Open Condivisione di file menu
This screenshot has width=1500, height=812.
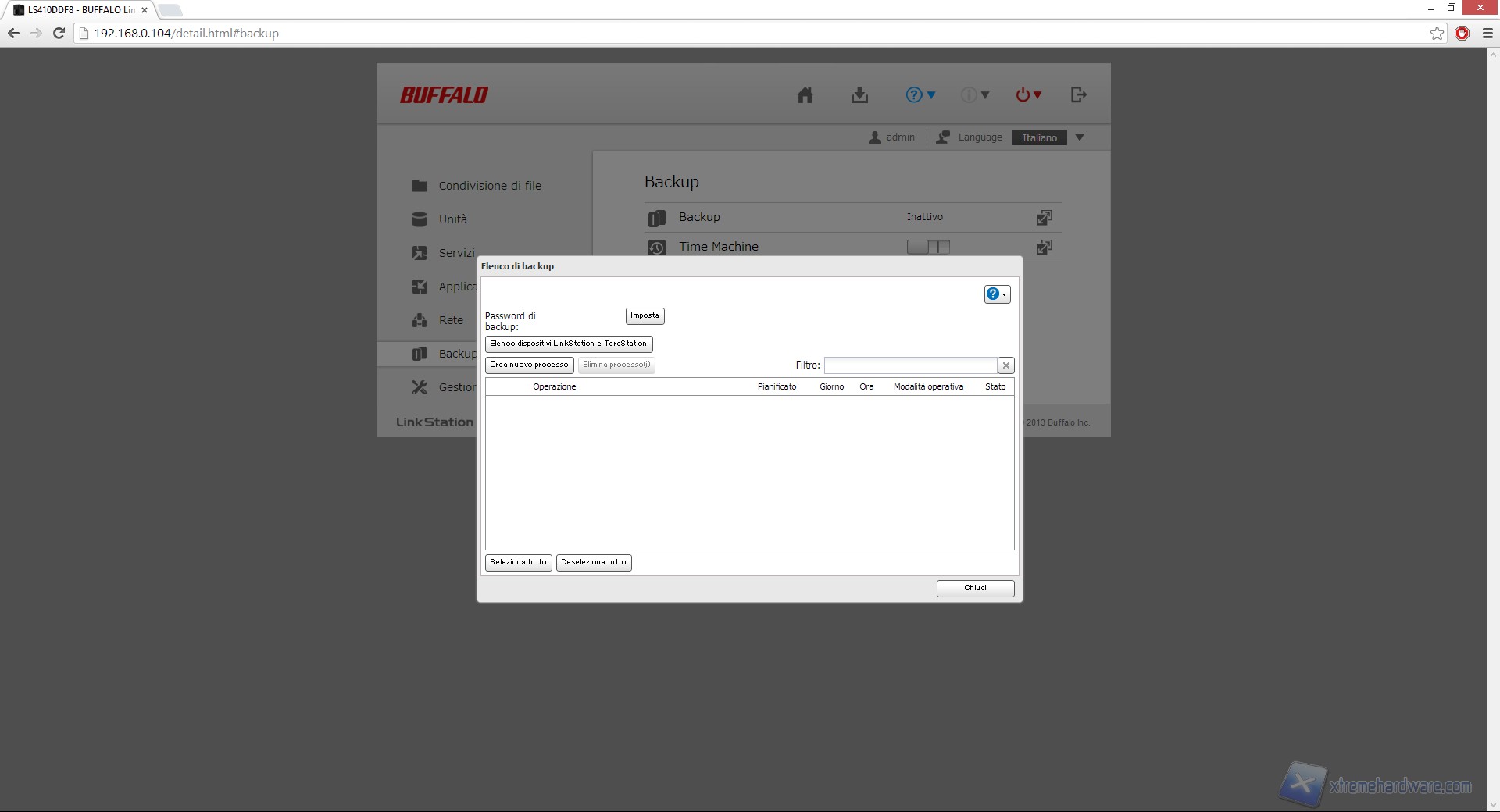tap(489, 186)
